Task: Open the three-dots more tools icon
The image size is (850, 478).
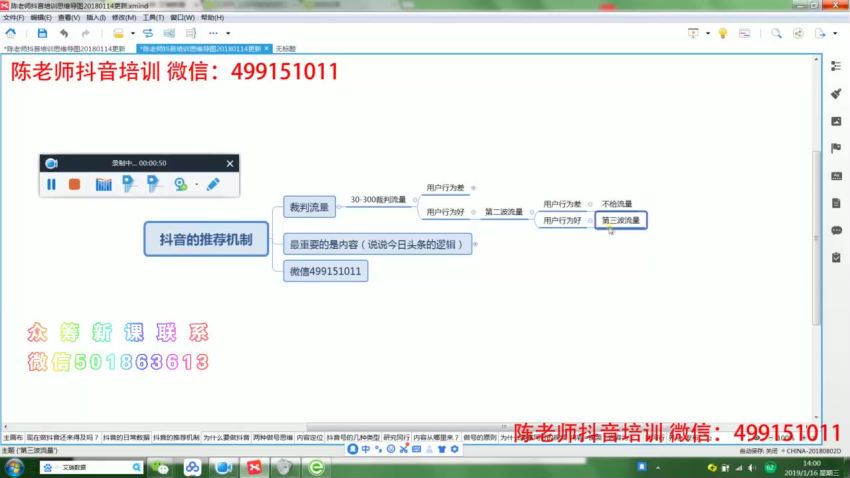Action: tap(213, 34)
